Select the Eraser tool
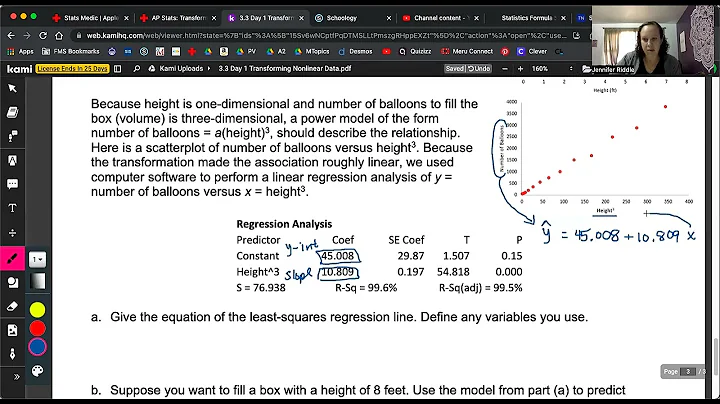This screenshot has height=404, width=720. tap(12, 306)
